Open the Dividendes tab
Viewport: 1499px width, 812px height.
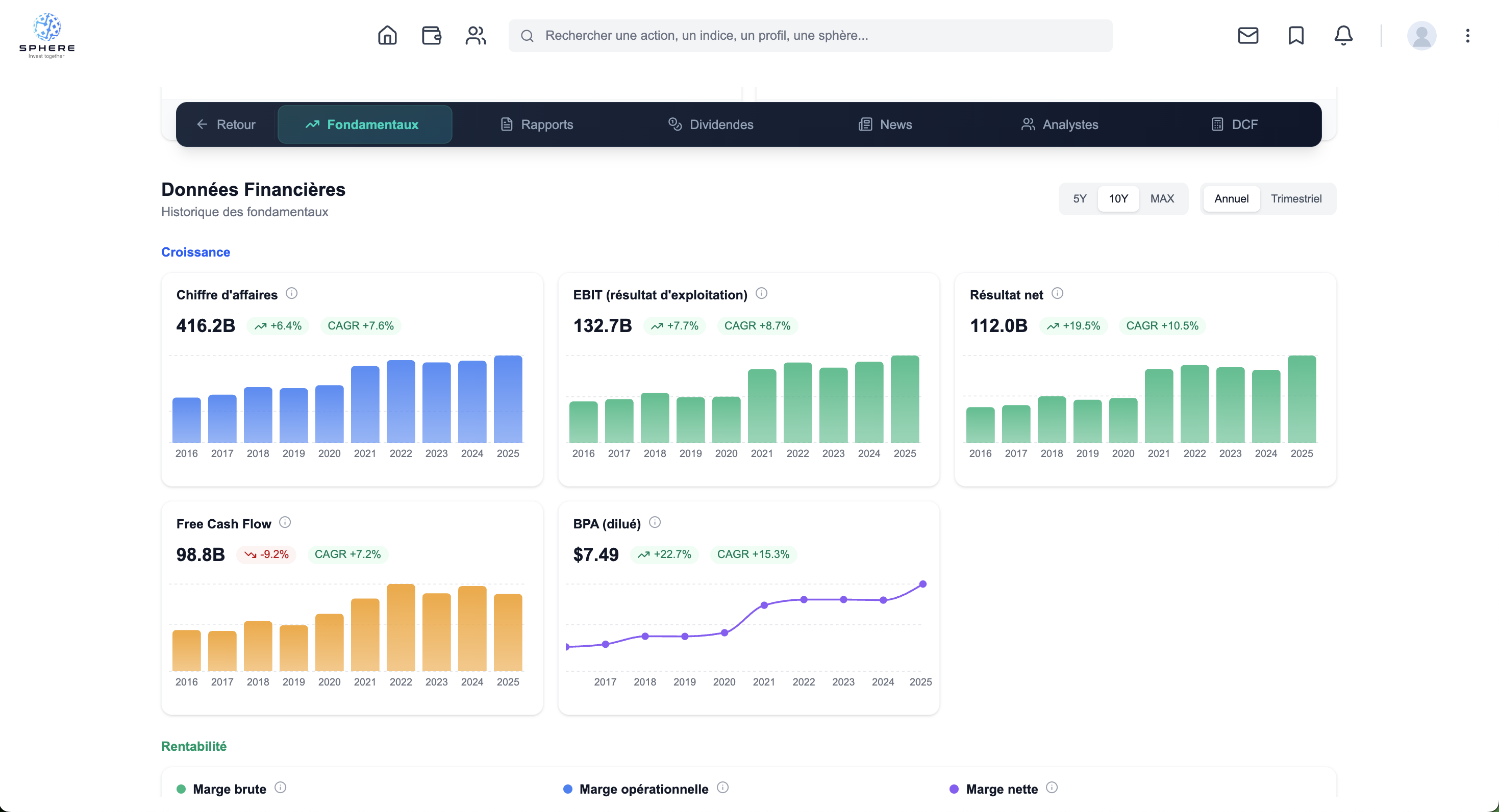pyautogui.click(x=711, y=124)
